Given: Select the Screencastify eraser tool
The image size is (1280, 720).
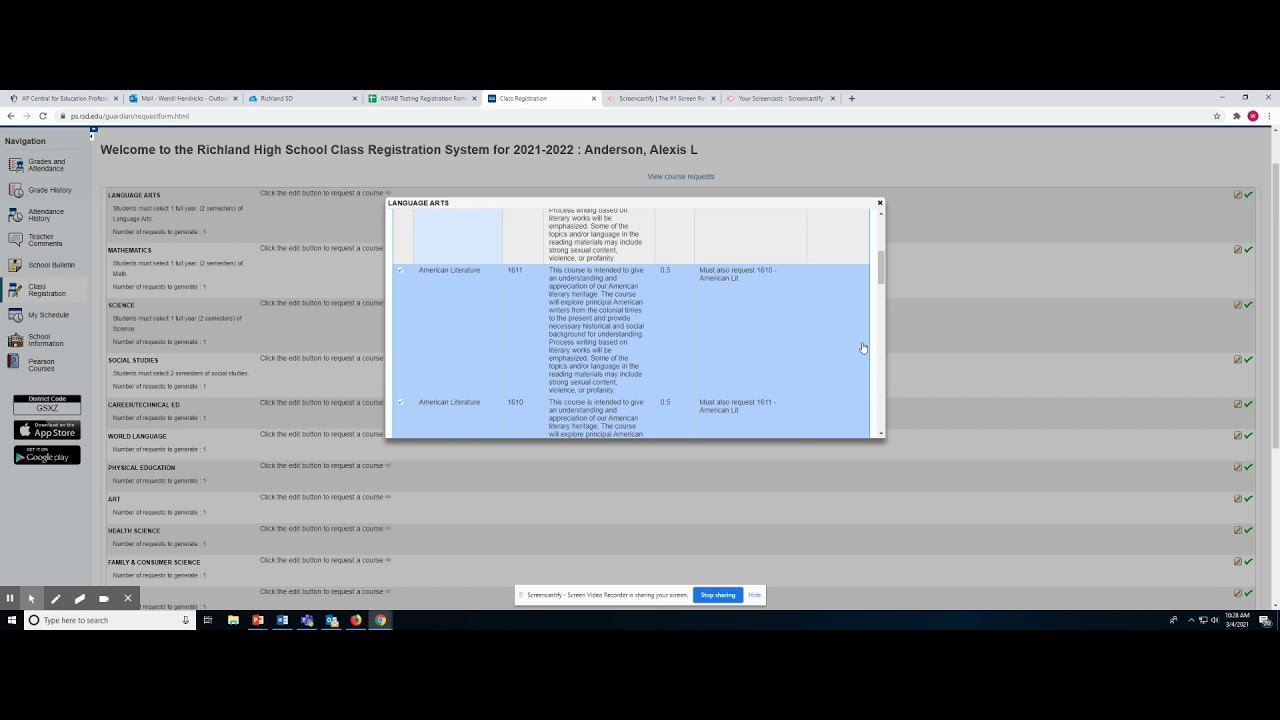Looking at the screenshot, I should point(80,598).
